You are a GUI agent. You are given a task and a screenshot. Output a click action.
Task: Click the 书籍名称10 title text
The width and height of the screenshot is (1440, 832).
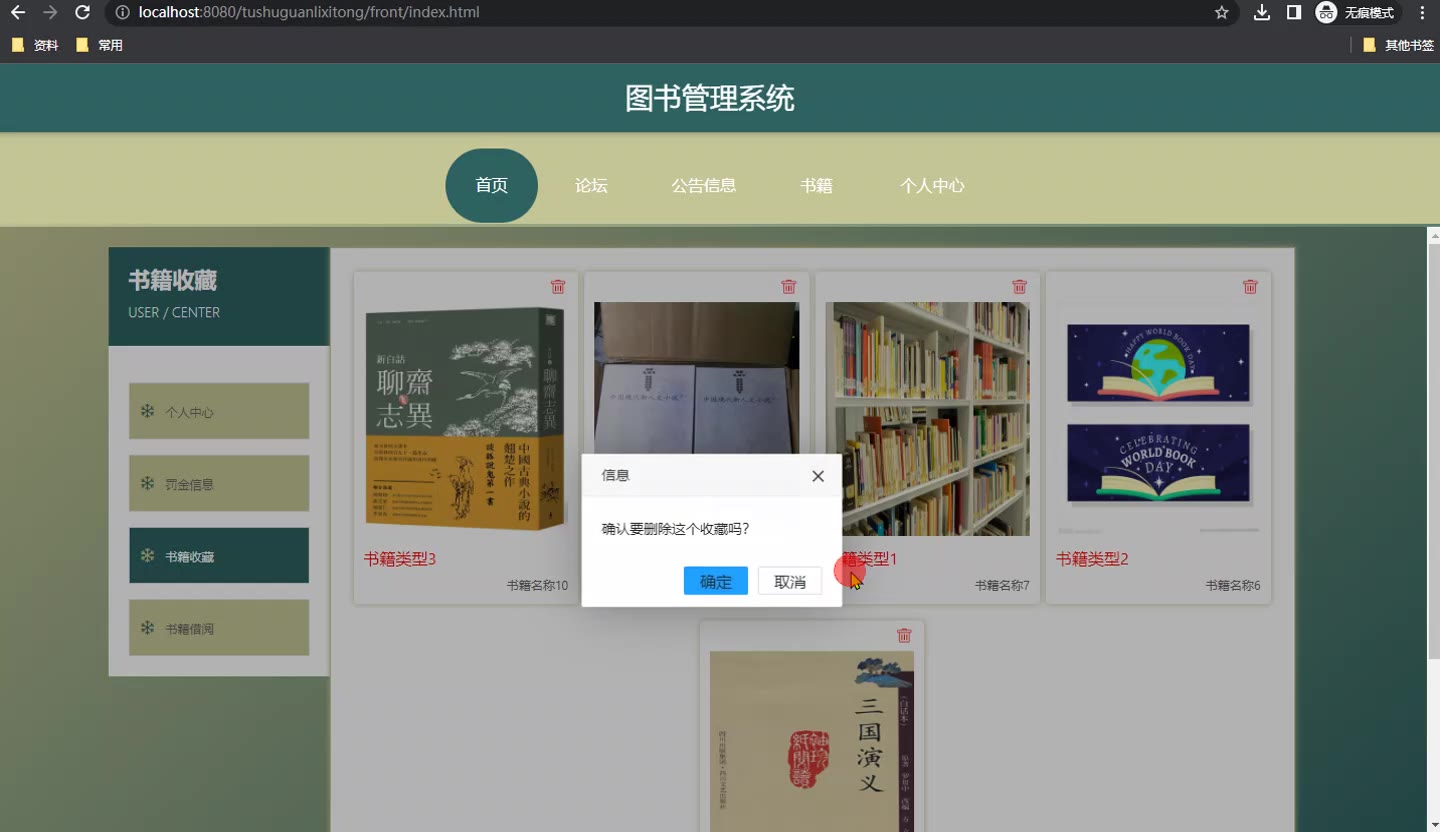point(537,585)
